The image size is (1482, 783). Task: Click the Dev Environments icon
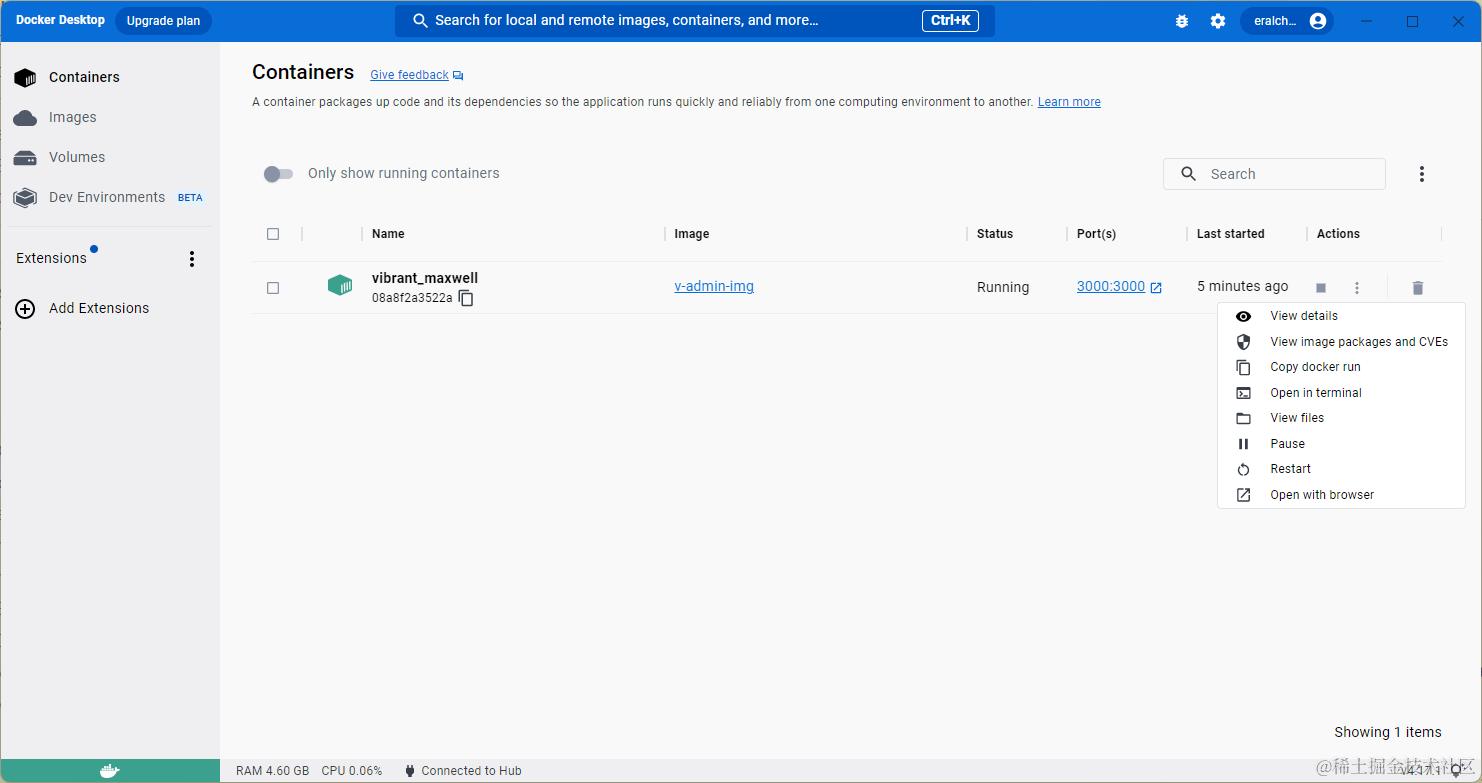tap(25, 198)
